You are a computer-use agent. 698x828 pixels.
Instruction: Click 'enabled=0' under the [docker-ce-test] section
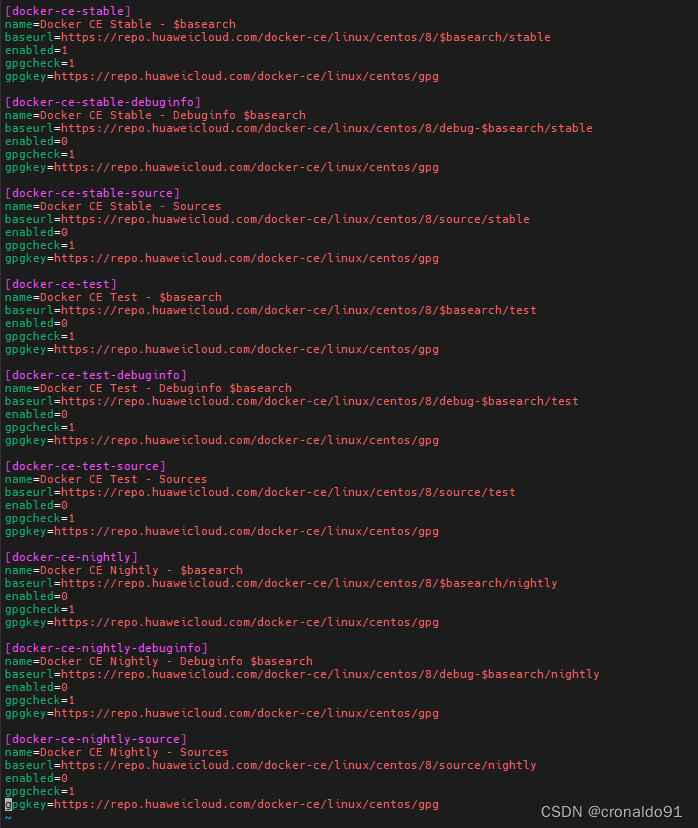point(36,323)
